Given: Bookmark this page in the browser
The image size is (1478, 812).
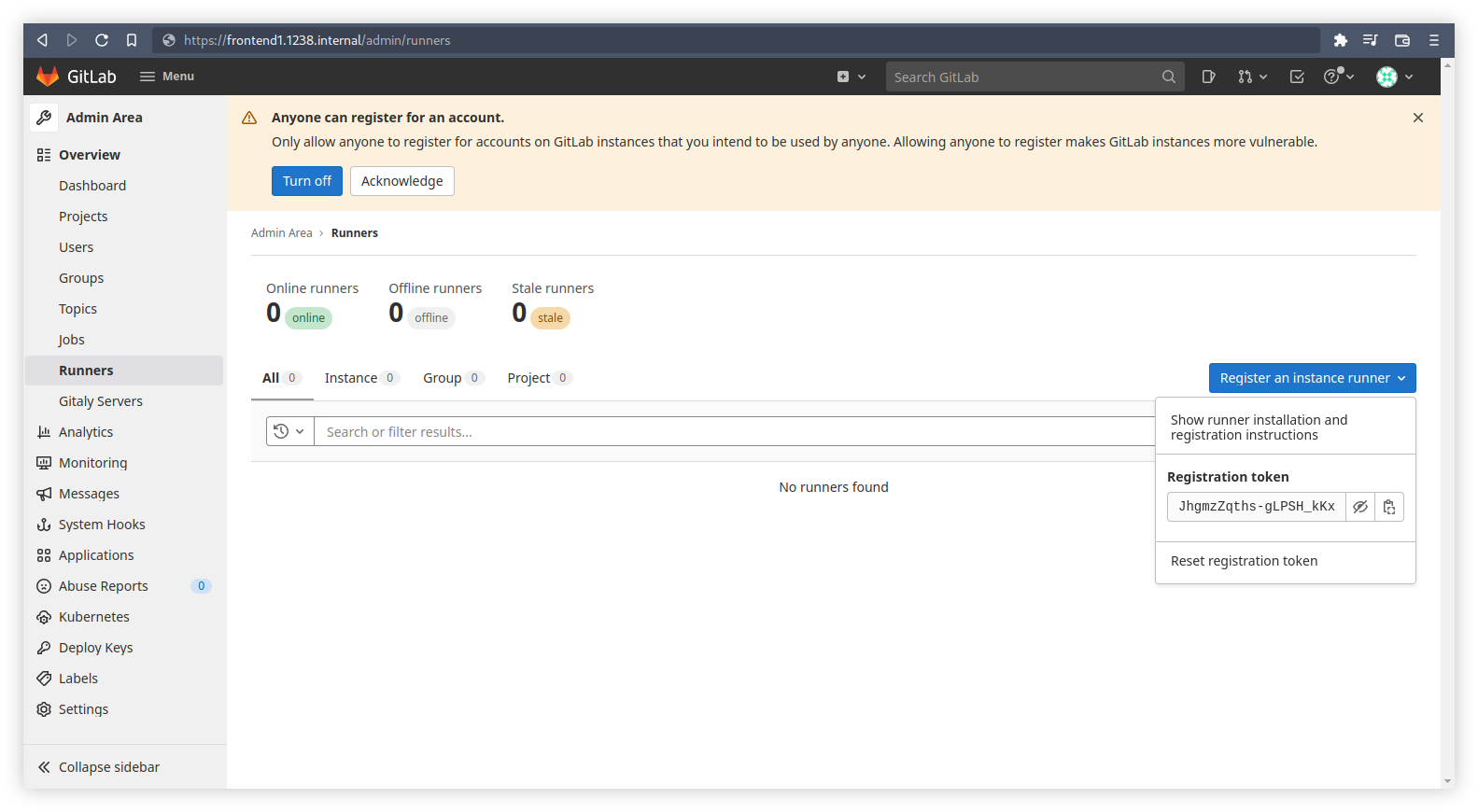Looking at the screenshot, I should (132, 40).
